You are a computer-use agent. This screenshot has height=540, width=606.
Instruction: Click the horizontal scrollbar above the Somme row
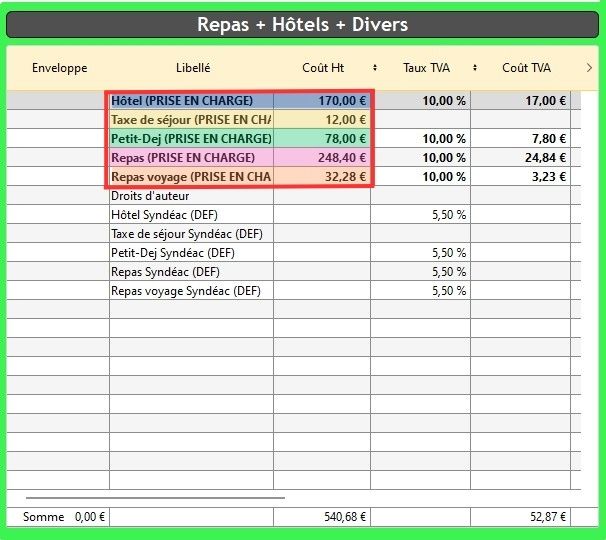click(x=155, y=497)
